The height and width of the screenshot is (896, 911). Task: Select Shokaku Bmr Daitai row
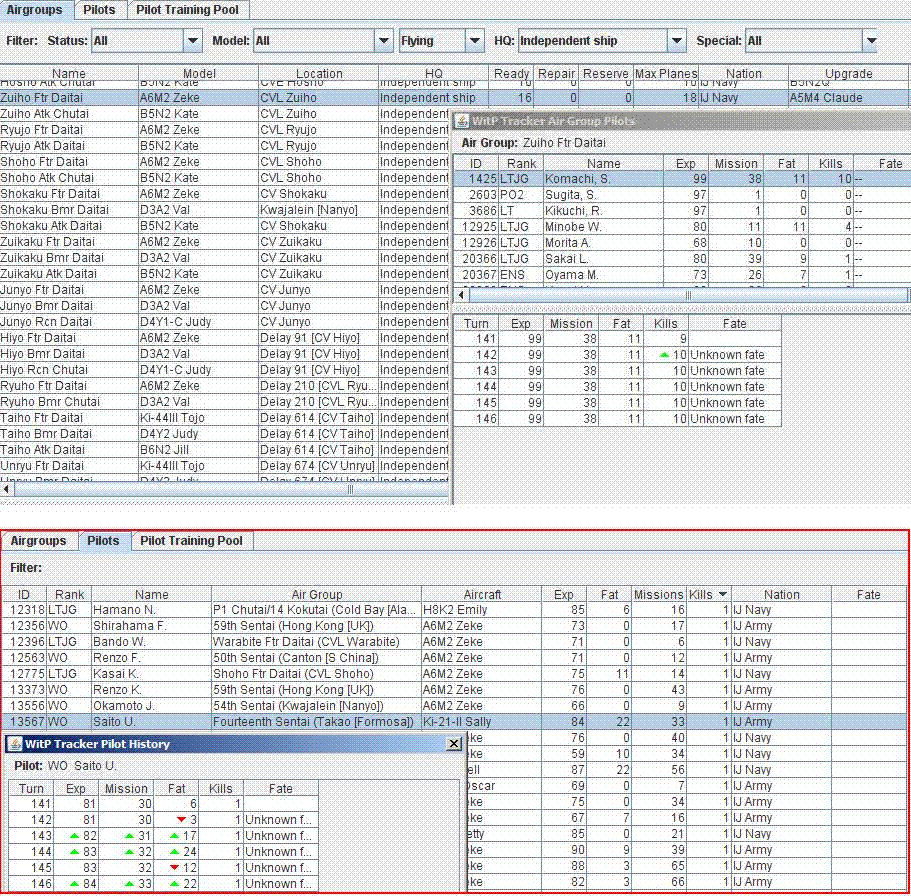coord(225,210)
